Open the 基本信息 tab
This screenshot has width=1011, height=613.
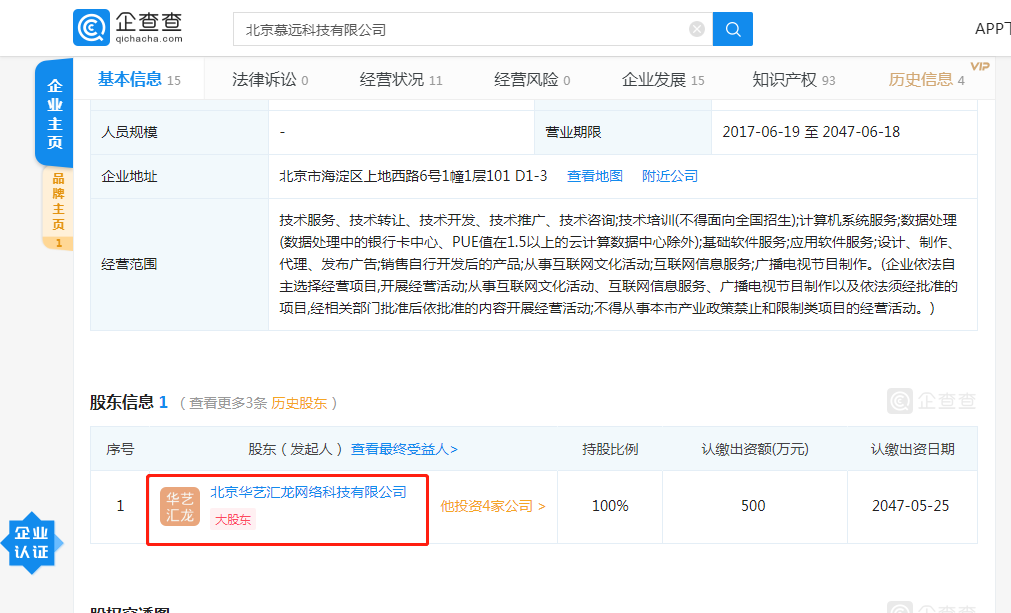[139, 79]
